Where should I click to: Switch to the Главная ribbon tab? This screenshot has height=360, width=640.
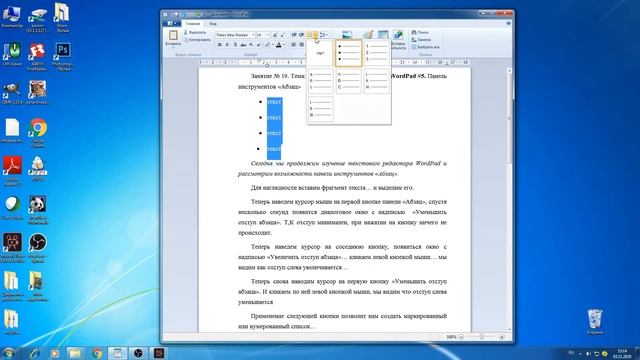pos(193,24)
